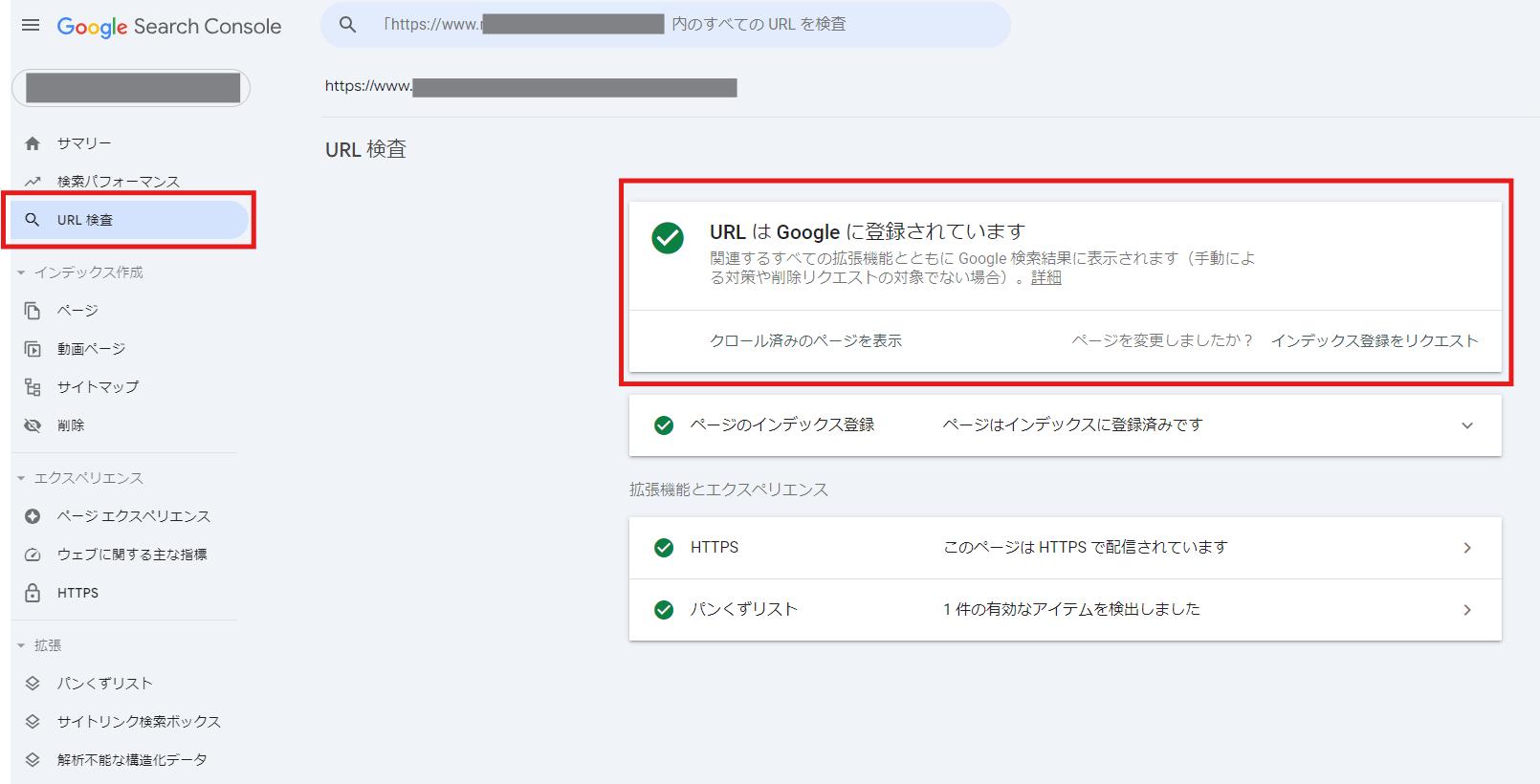Click the 削除 hidden-eye icon
The width and height of the screenshot is (1540, 784).
coord(33,425)
